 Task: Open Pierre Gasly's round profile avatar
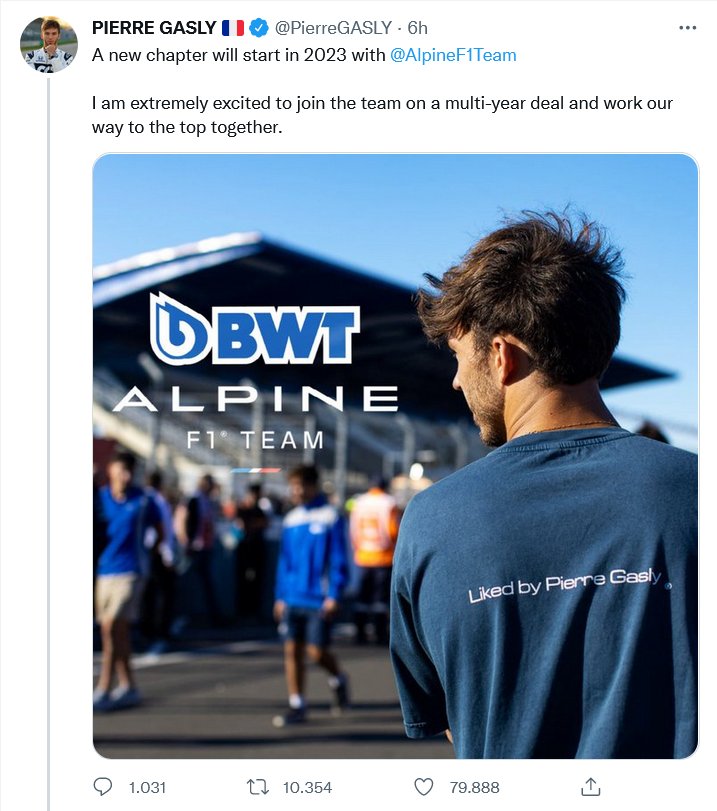coord(49,44)
